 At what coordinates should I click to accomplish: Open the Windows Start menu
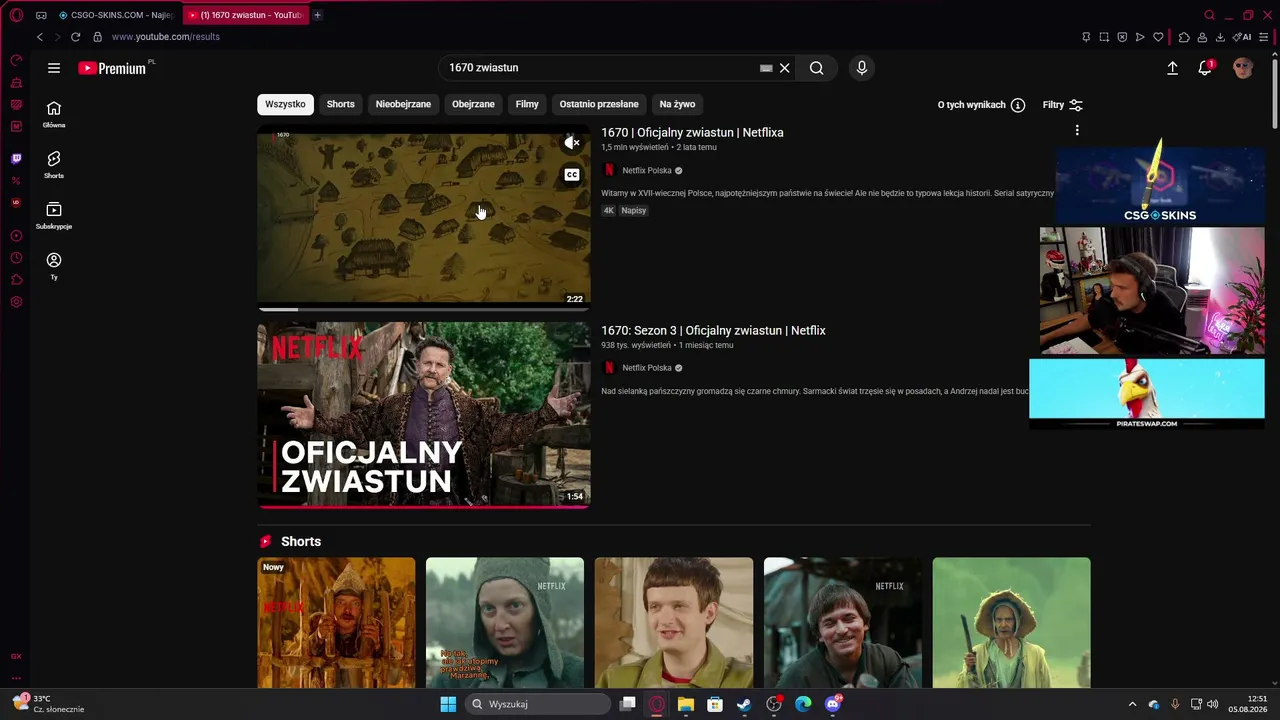[x=448, y=704]
